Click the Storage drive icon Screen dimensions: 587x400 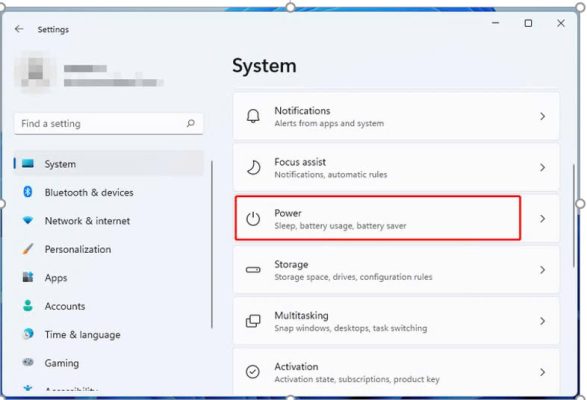[253, 270]
